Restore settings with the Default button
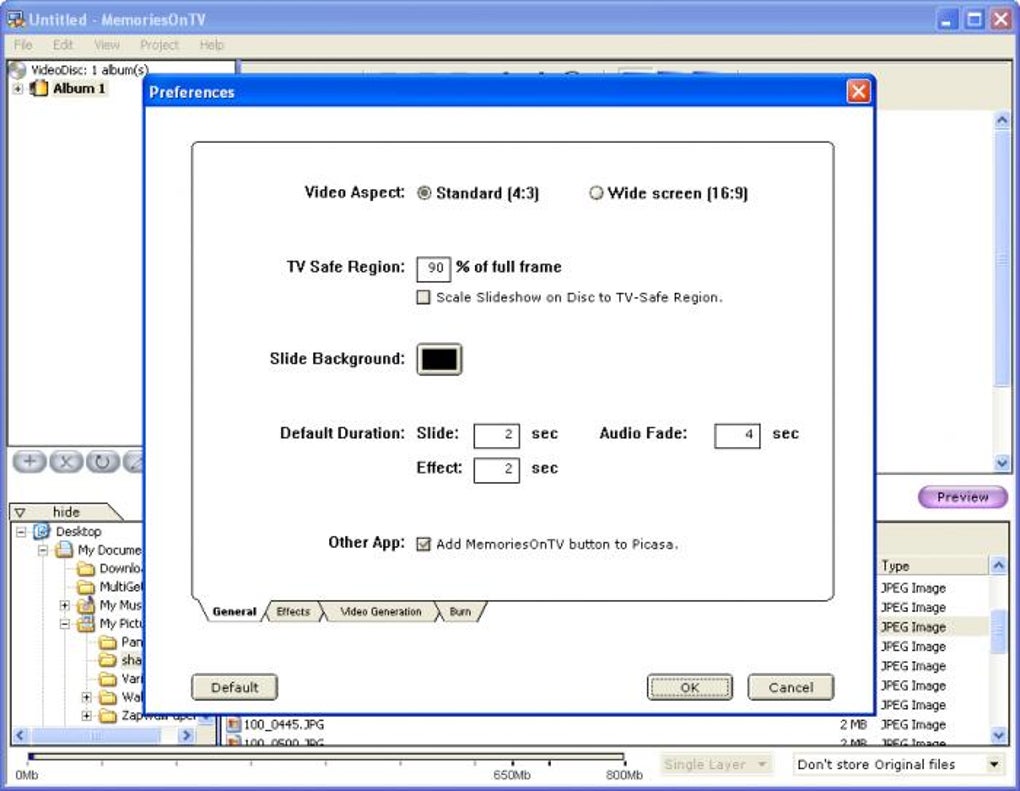Image resolution: width=1020 pixels, height=791 pixels. (235, 687)
